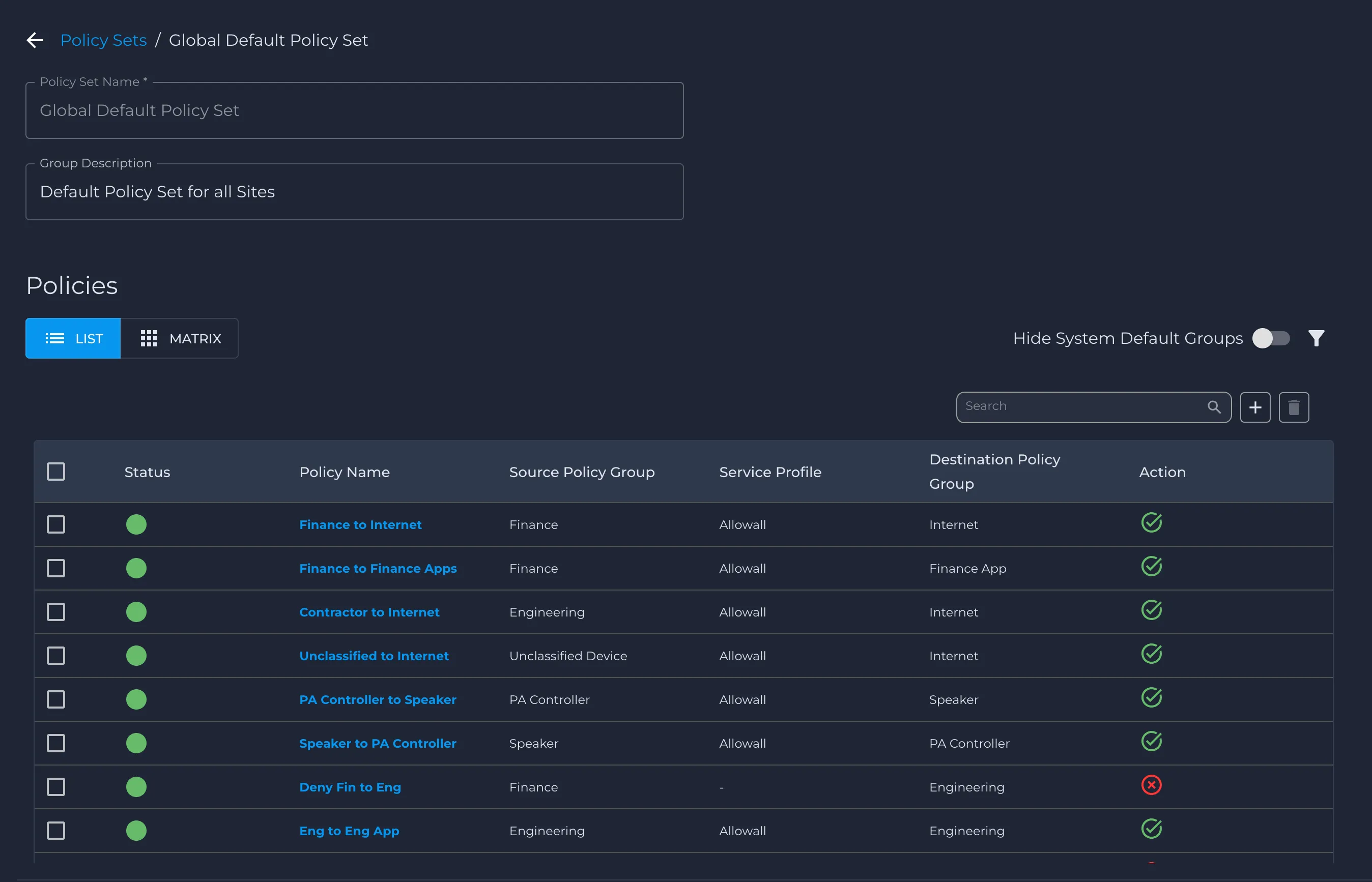Open the filter funnel icon
The image size is (1372, 882).
1316,338
